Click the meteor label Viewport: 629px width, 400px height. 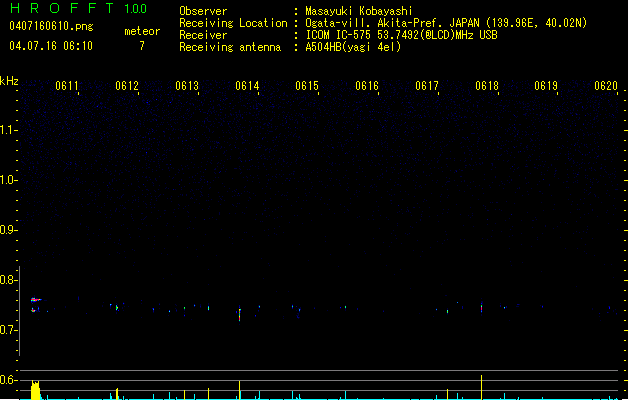click(142, 31)
